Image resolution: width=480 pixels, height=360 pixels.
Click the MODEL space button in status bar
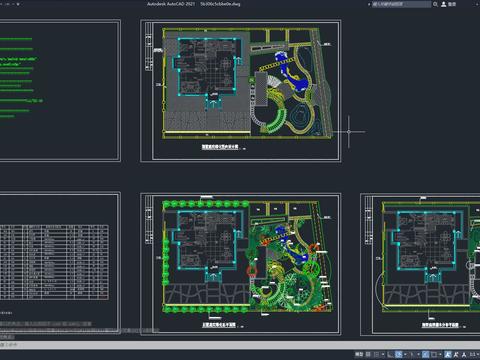(359, 354)
